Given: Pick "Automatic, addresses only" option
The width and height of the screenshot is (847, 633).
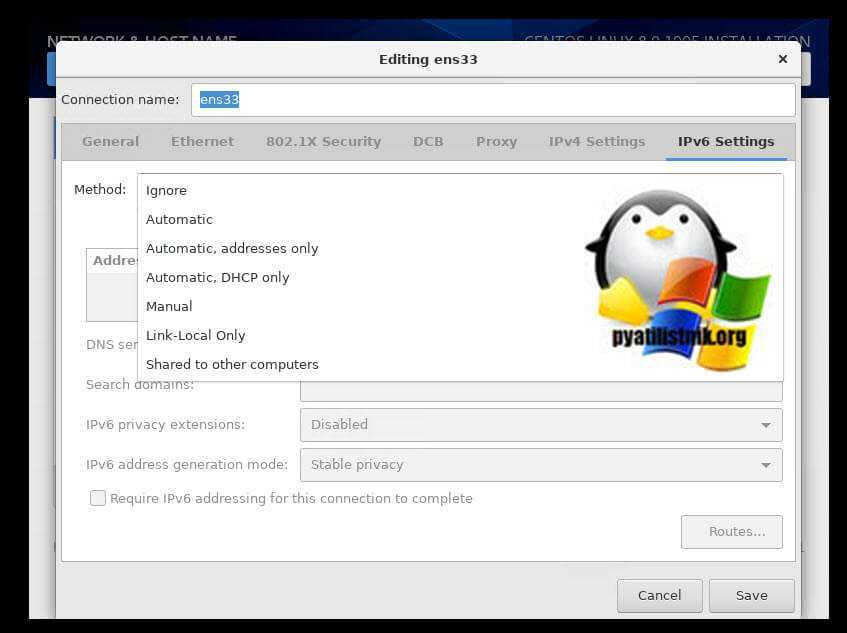Looking at the screenshot, I should 460,248.
